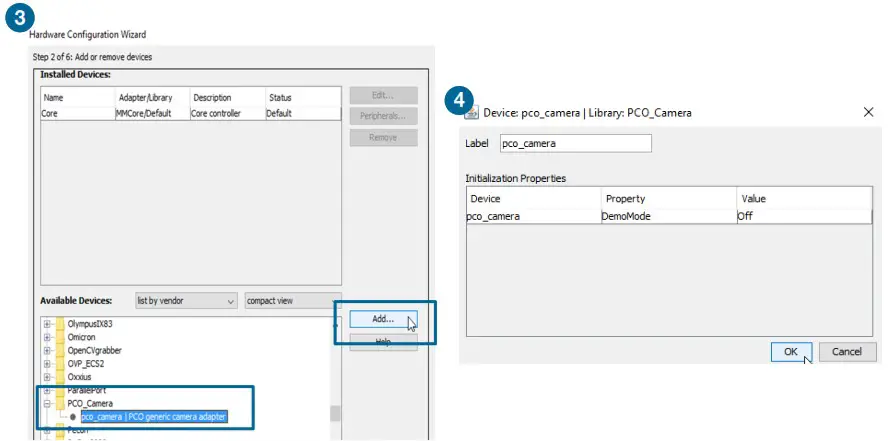The height and width of the screenshot is (441, 894).
Task: Cancel the pco_camera device dialog
Action: tap(847, 351)
